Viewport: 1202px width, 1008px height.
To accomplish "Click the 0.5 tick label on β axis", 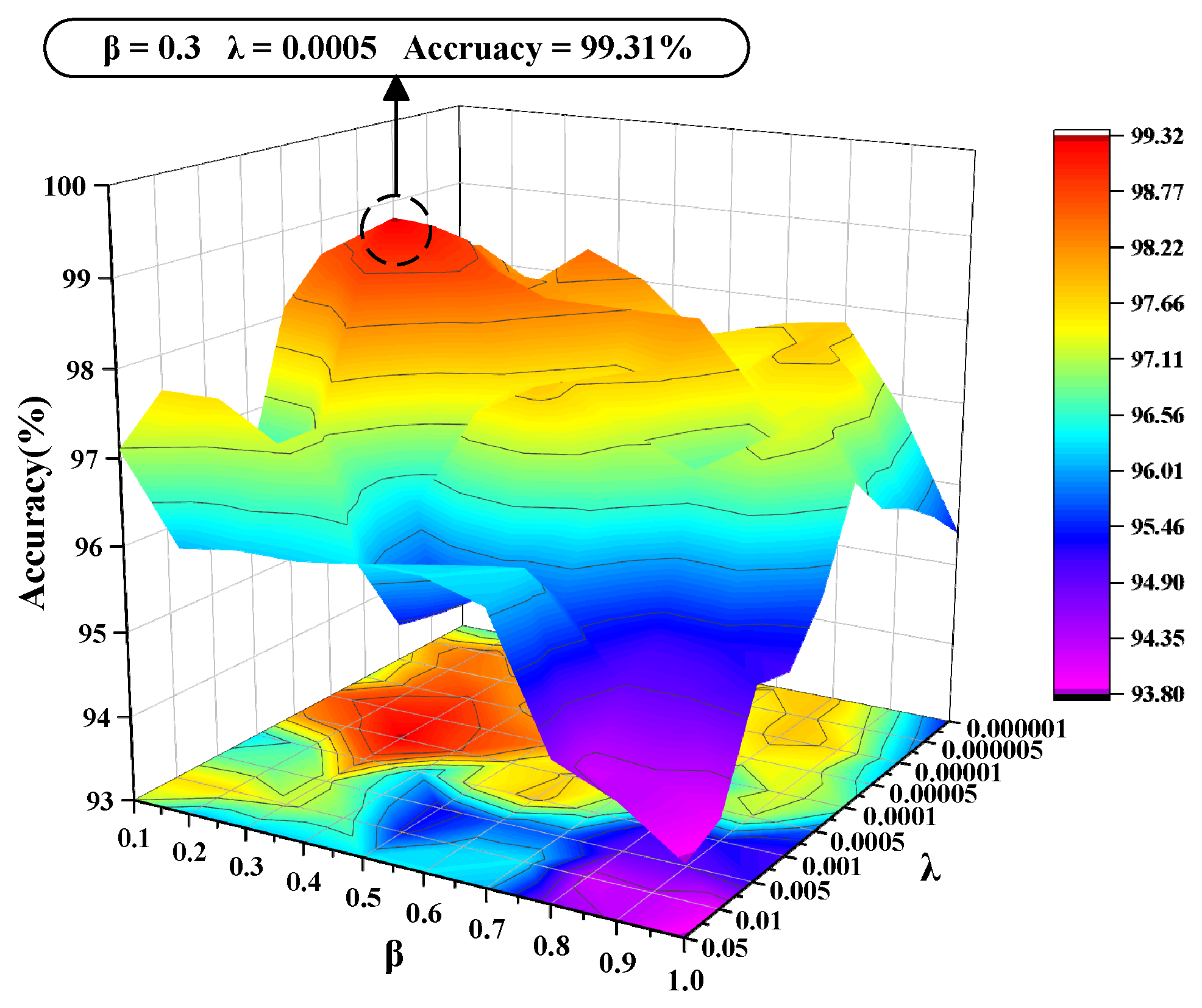I will 363,898.
